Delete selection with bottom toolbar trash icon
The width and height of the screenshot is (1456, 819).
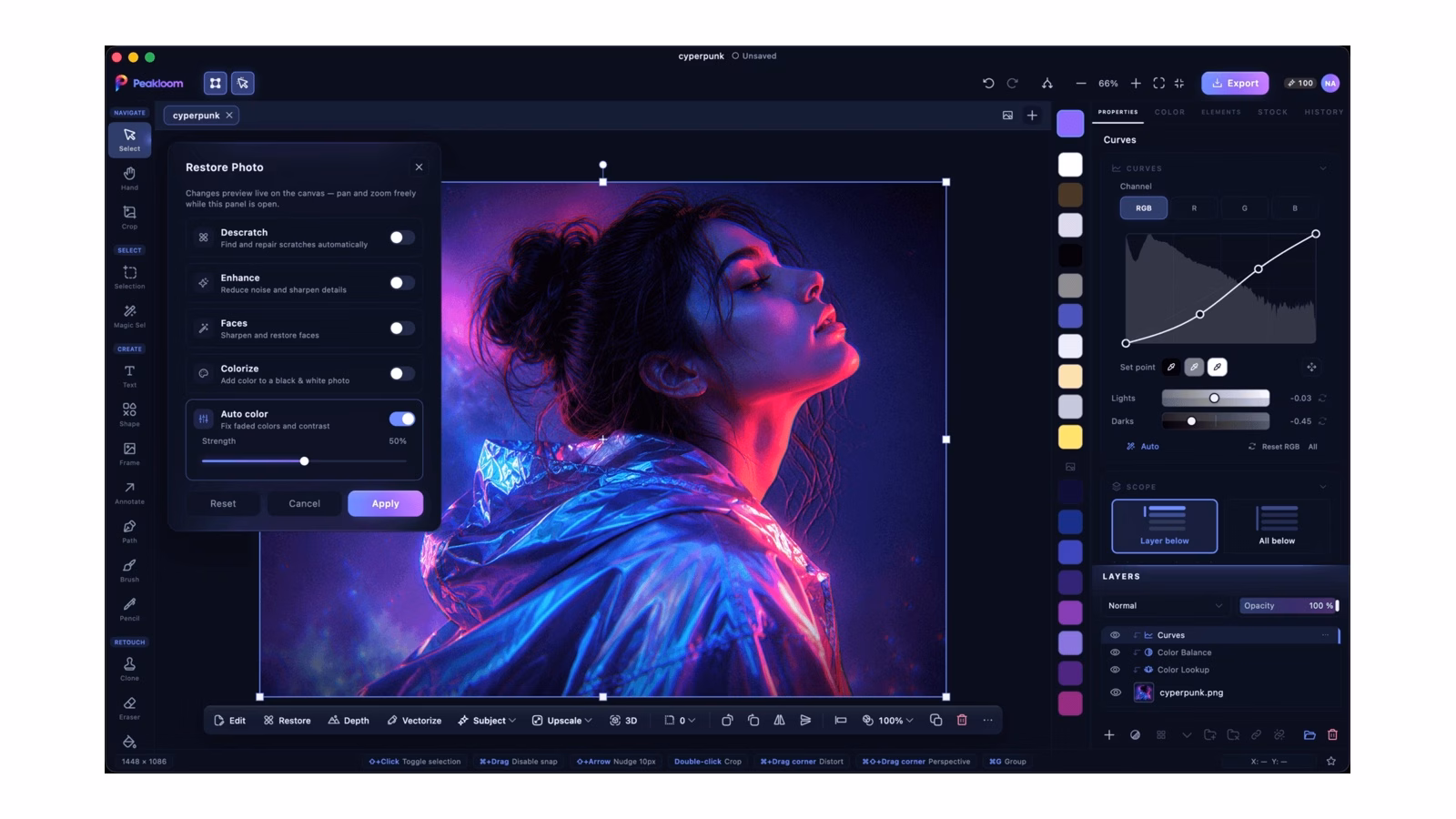point(962,720)
